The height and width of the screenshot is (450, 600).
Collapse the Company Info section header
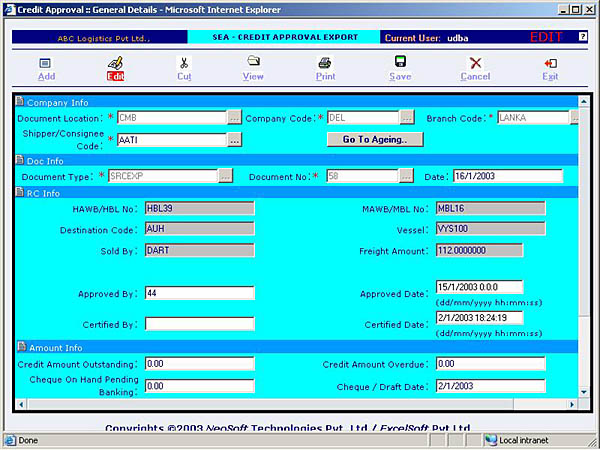pos(22,101)
